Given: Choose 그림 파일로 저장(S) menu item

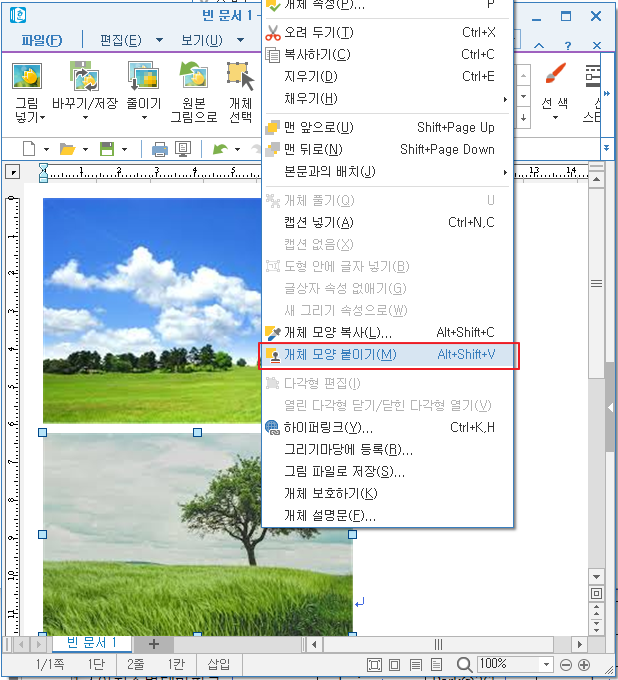Looking at the screenshot, I should (387, 472).
